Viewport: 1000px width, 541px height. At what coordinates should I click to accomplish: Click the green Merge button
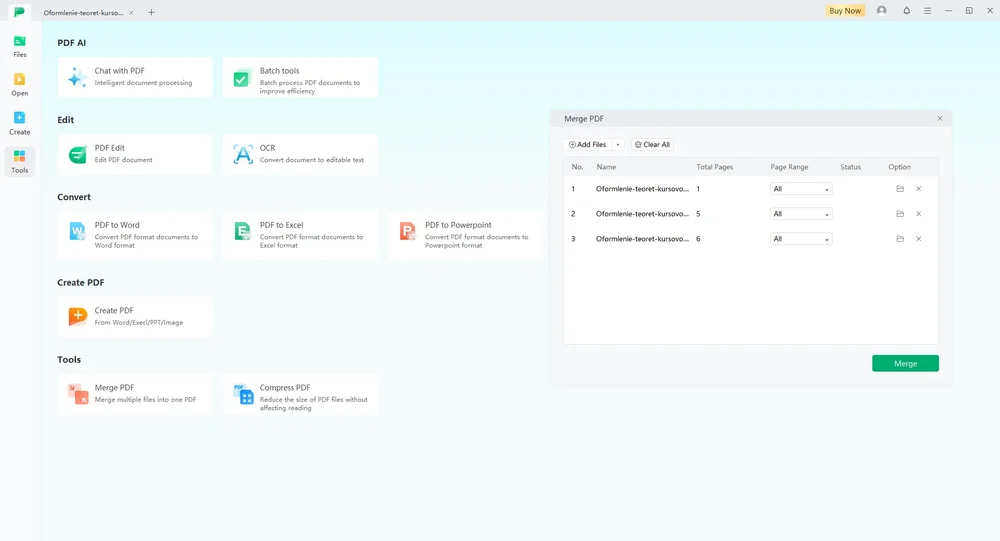pos(905,364)
